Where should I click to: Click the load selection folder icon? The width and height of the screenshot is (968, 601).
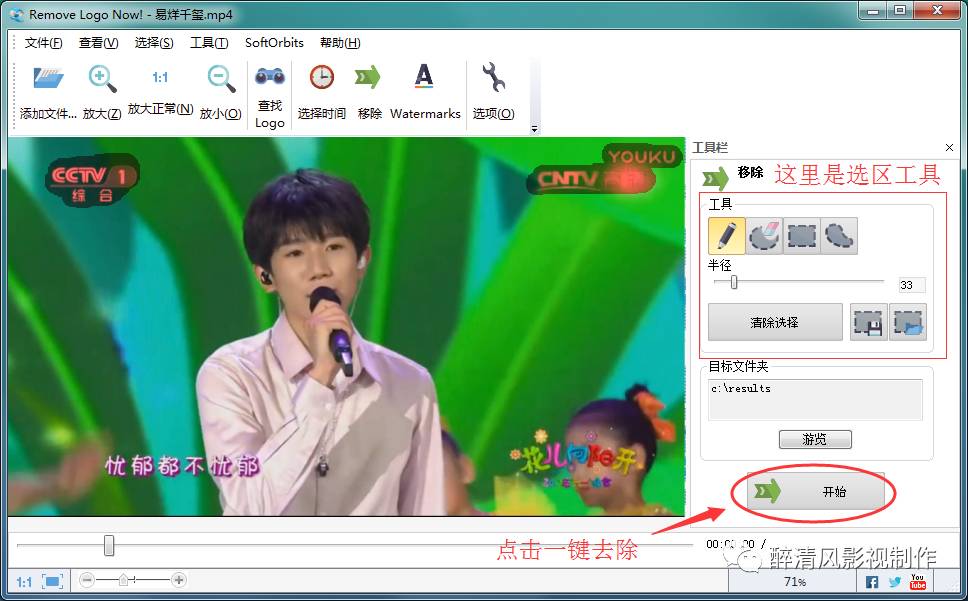908,322
